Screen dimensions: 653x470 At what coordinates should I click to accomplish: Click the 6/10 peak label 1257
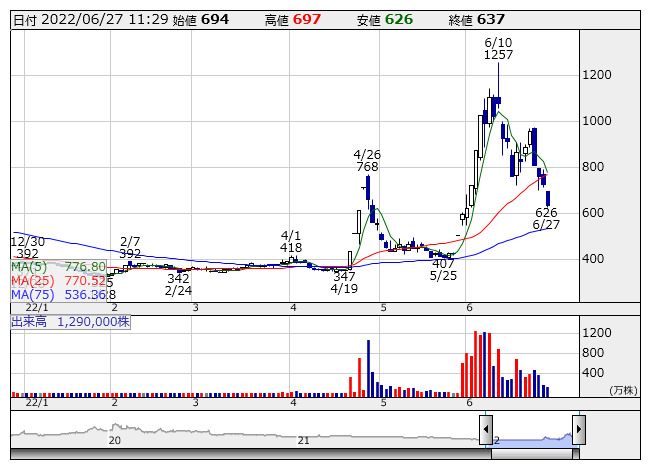click(497, 55)
